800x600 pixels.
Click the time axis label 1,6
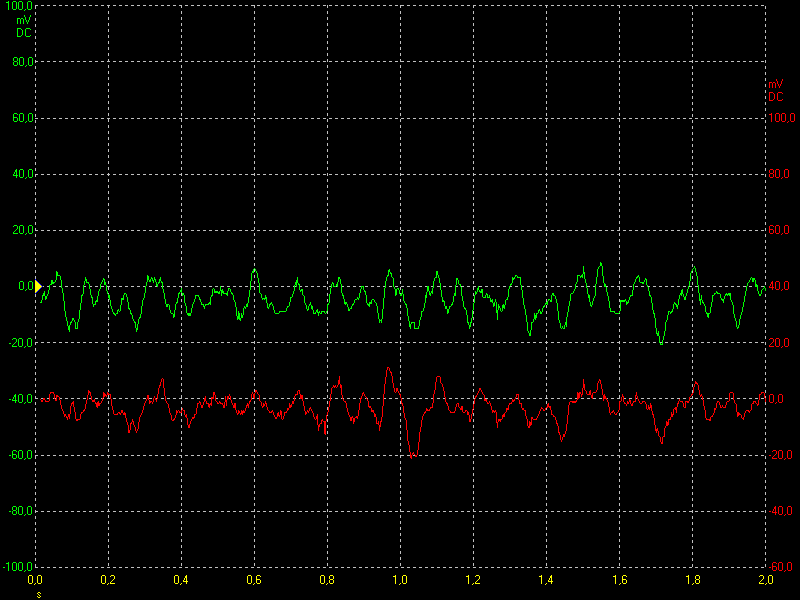click(x=619, y=580)
